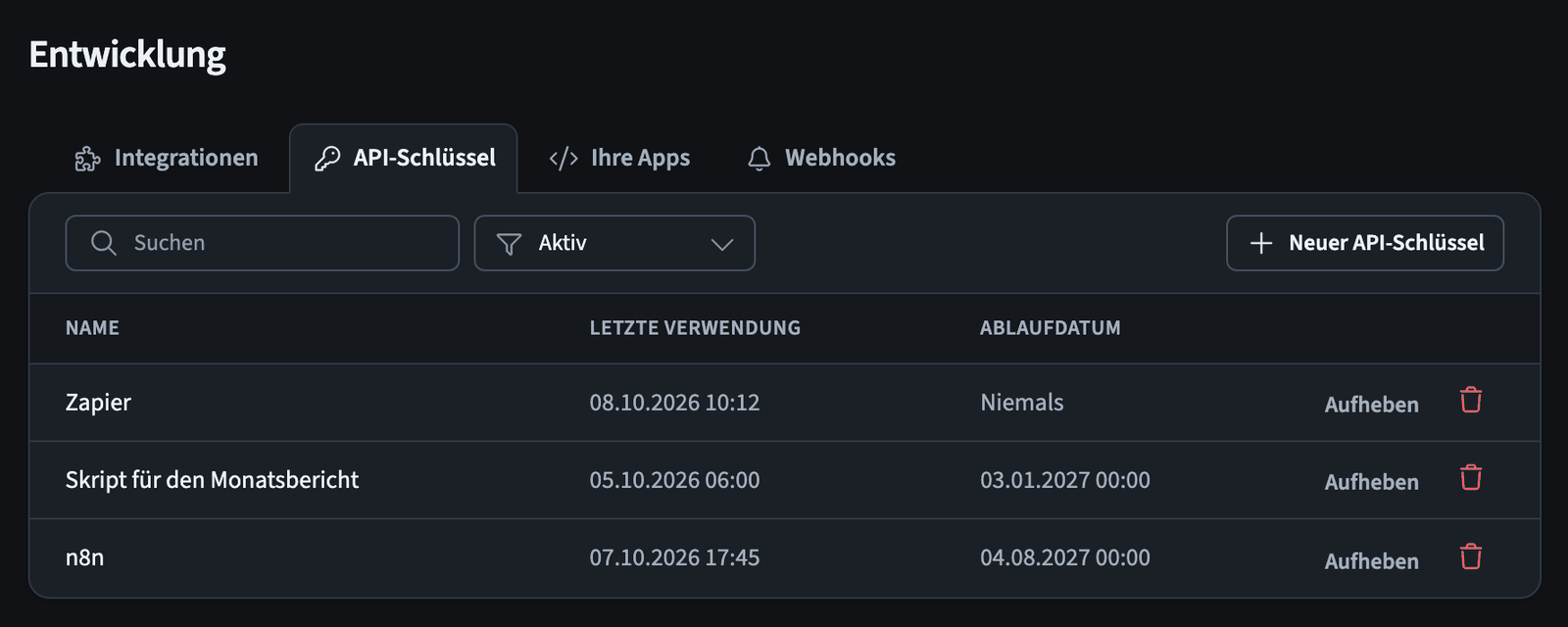1568x627 pixels.
Task: Click the trash icon in n8n row
Action: (1471, 556)
